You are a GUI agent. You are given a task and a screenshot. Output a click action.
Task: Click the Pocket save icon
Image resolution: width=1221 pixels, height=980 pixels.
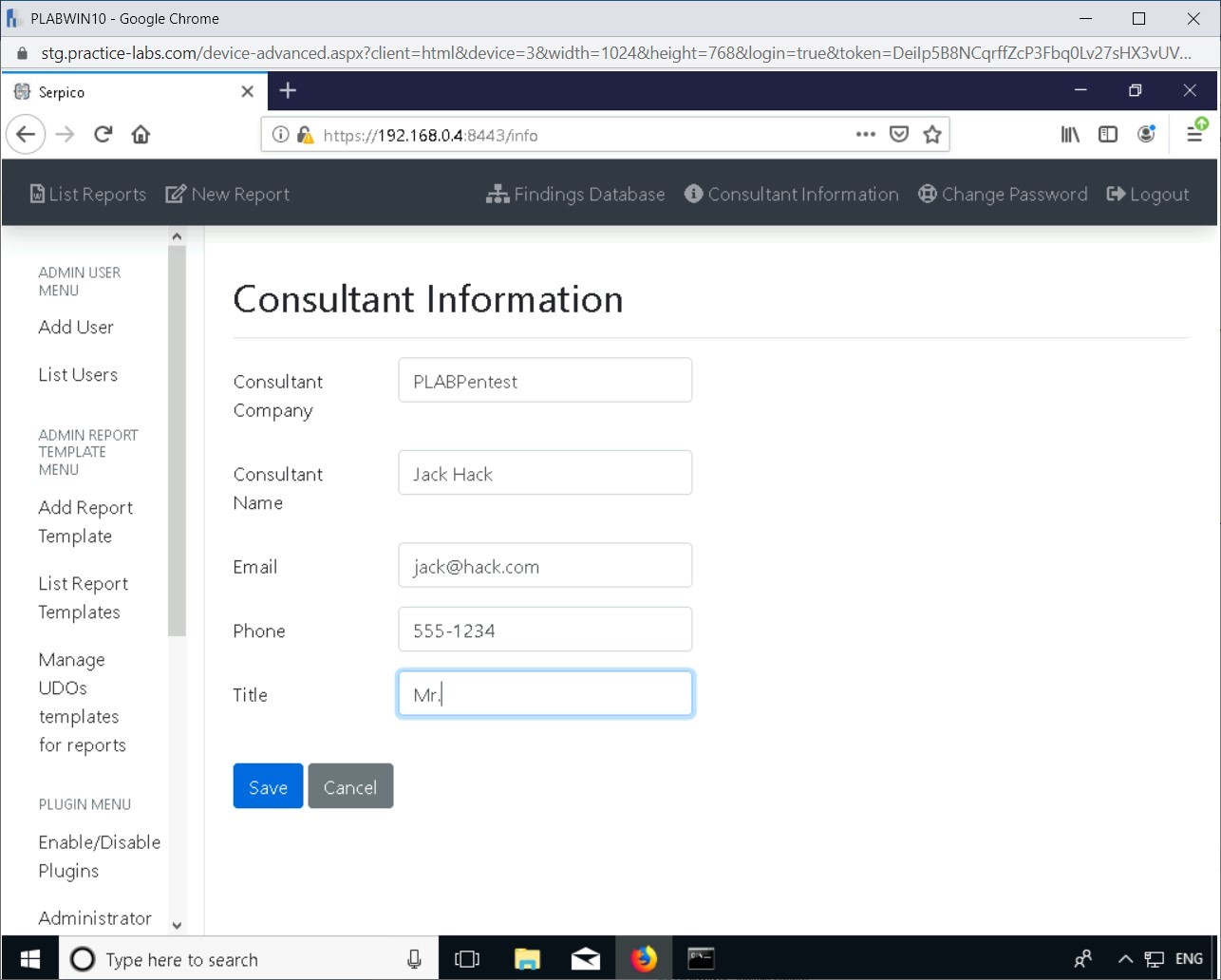point(898,135)
